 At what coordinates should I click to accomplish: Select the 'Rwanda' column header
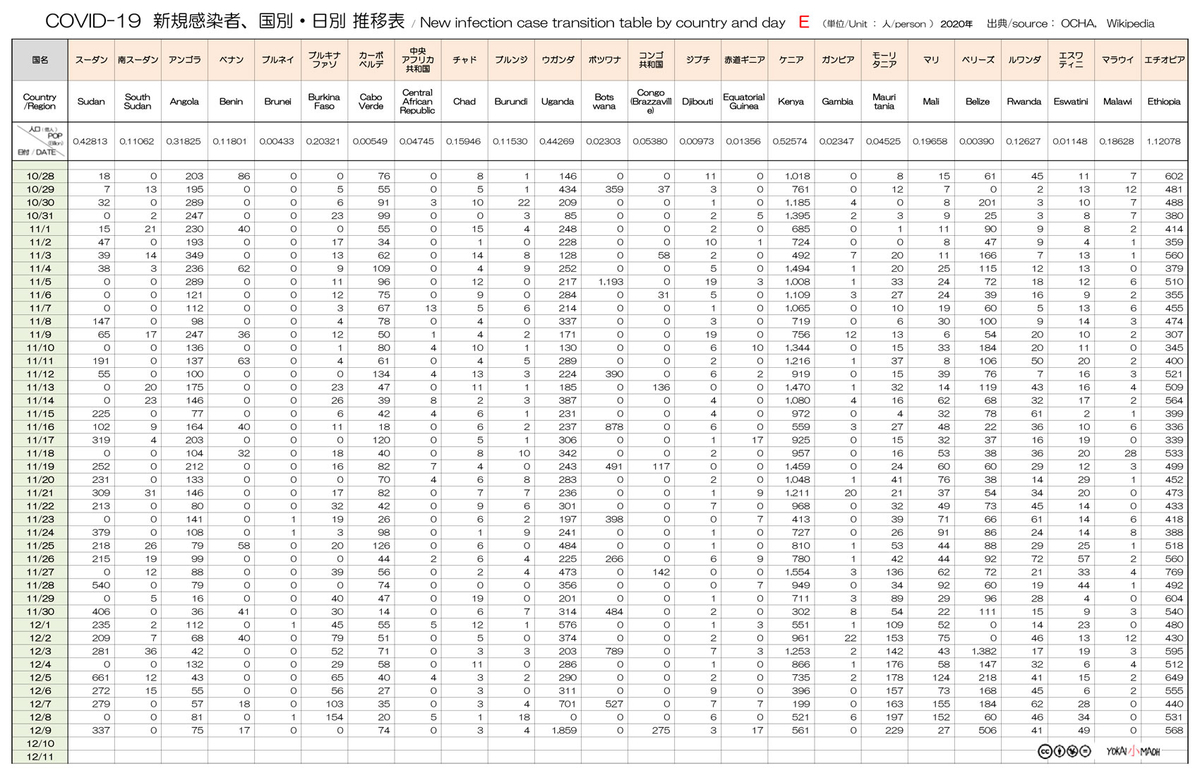tap(1023, 102)
